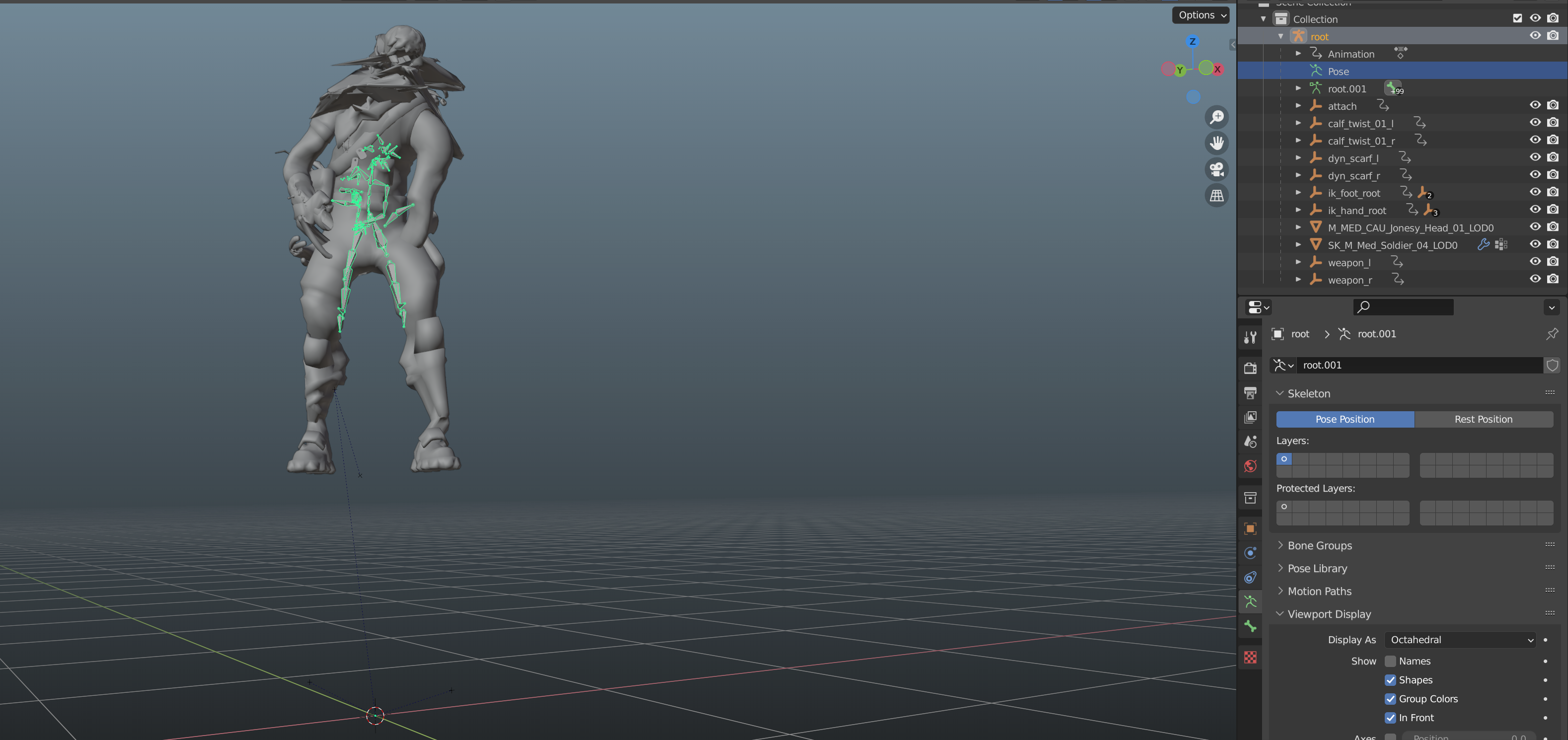
Task: Toggle camera view icon in viewport
Action: (x=1217, y=169)
